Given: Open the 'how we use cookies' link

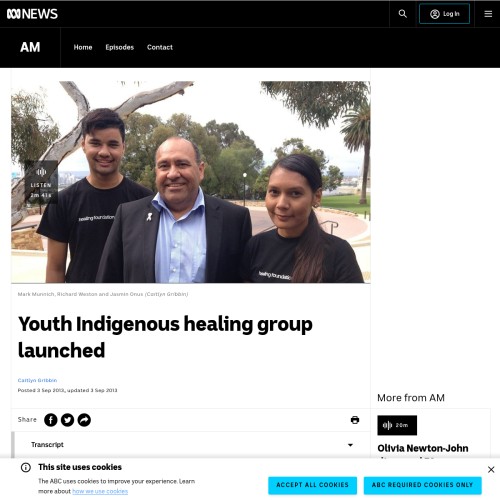Looking at the screenshot, I should (100, 491).
